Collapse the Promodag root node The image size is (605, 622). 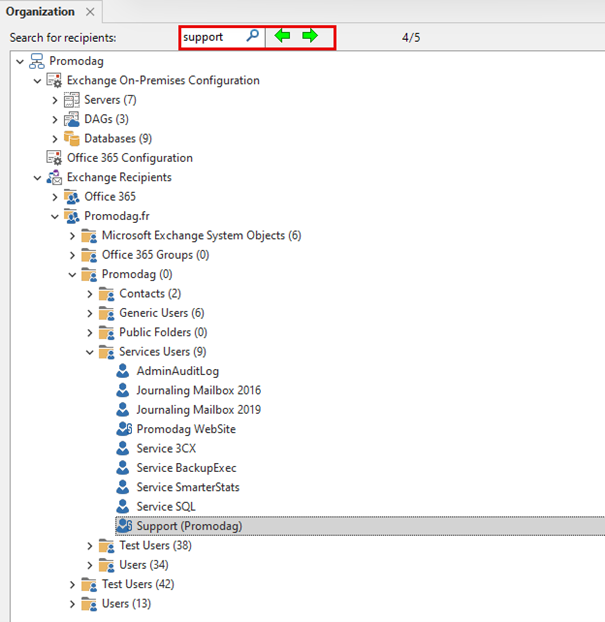pos(20,61)
